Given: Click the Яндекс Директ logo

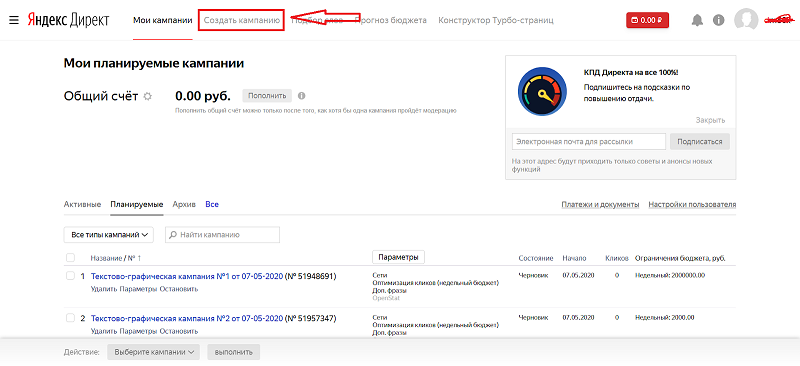Looking at the screenshot, I should [68, 20].
